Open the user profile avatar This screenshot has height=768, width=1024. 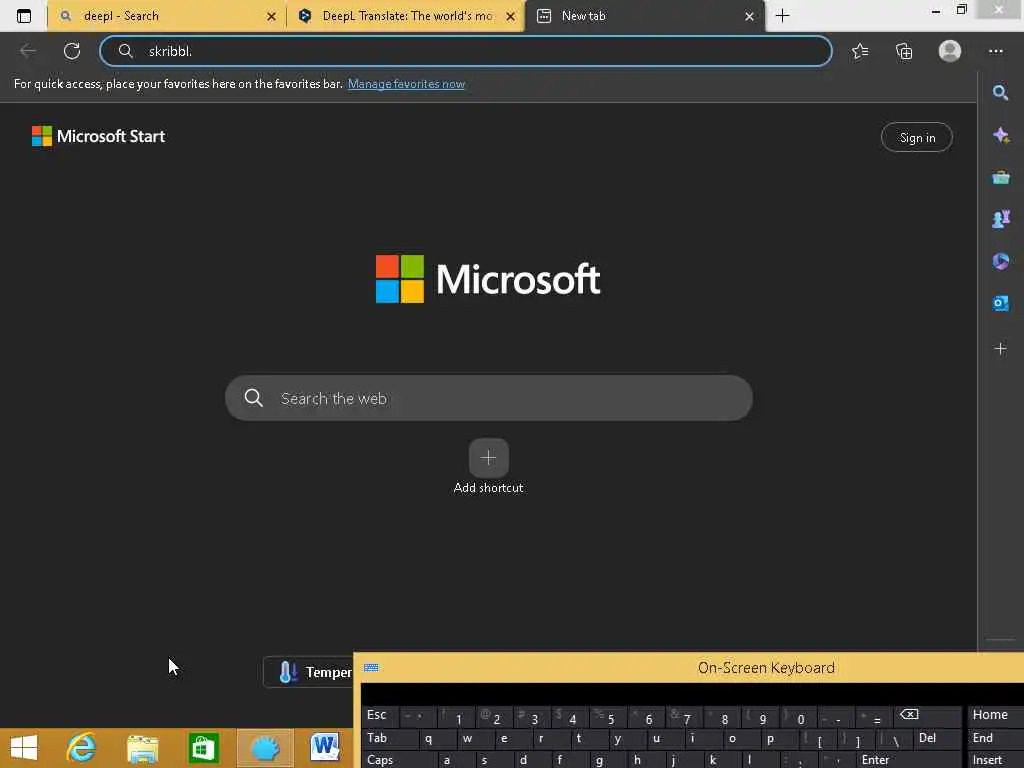point(950,51)
